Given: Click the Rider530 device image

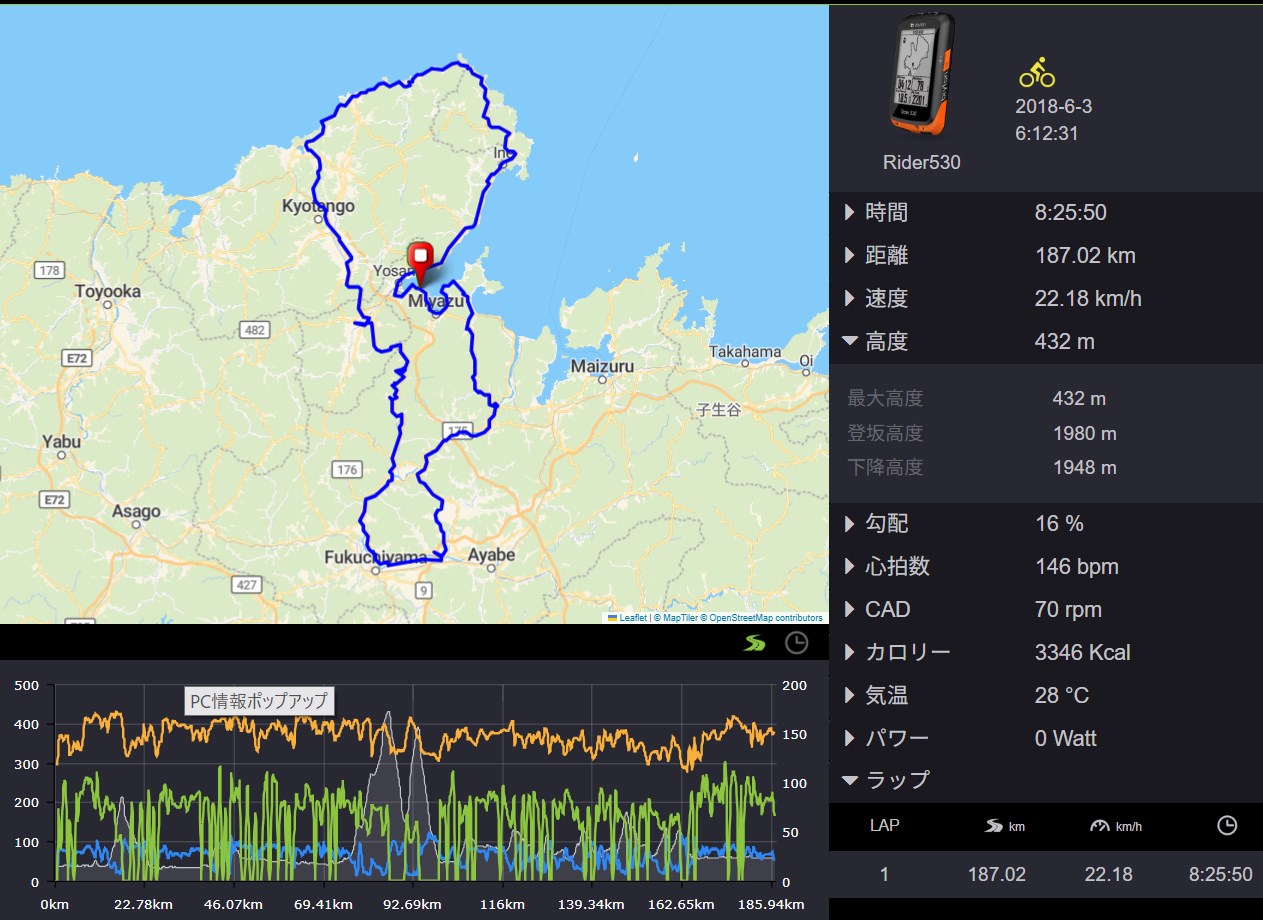Looking at the screenshot, I should point(921,73).
